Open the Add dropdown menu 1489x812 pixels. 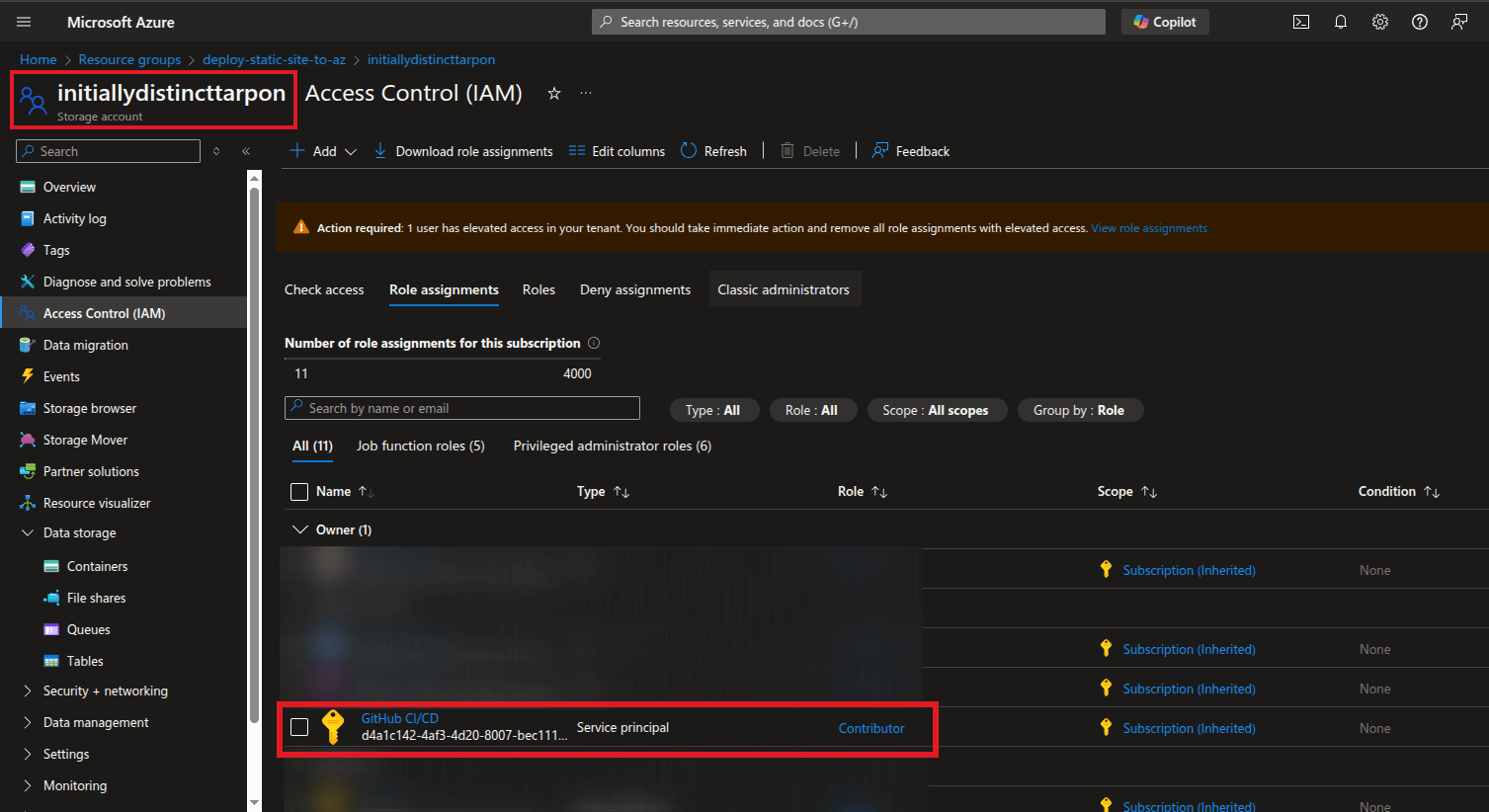point(323,151)
